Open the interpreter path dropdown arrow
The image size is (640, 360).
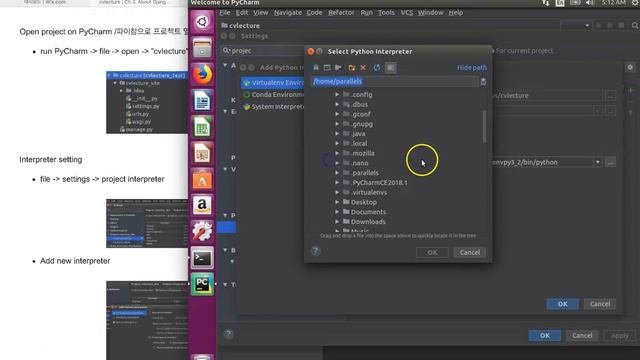[x=598, y=162]
